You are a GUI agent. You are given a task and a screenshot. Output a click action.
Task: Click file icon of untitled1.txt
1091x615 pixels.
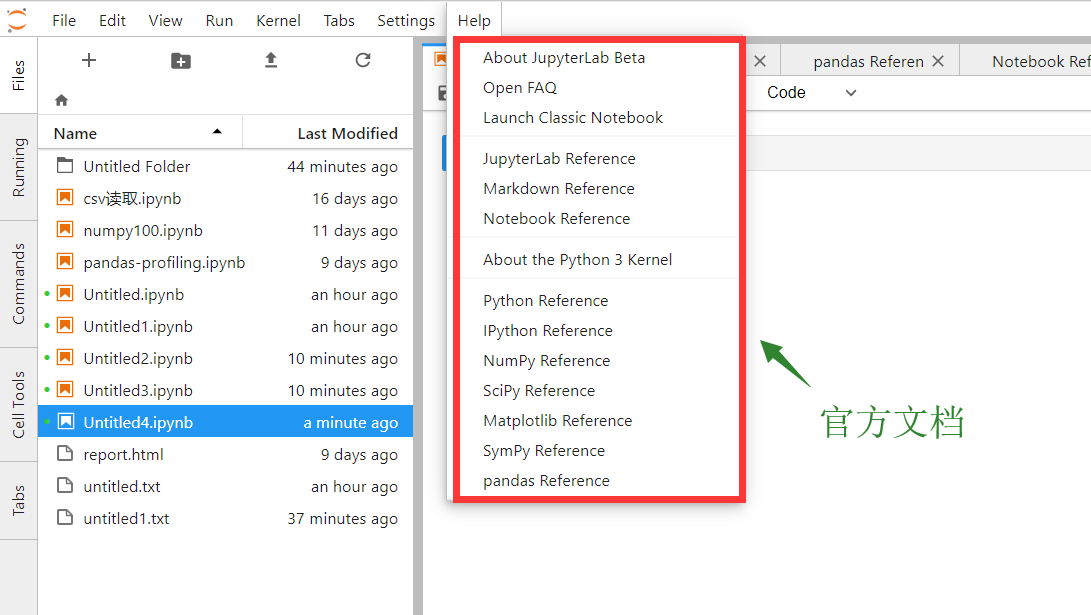pos(65,518)
